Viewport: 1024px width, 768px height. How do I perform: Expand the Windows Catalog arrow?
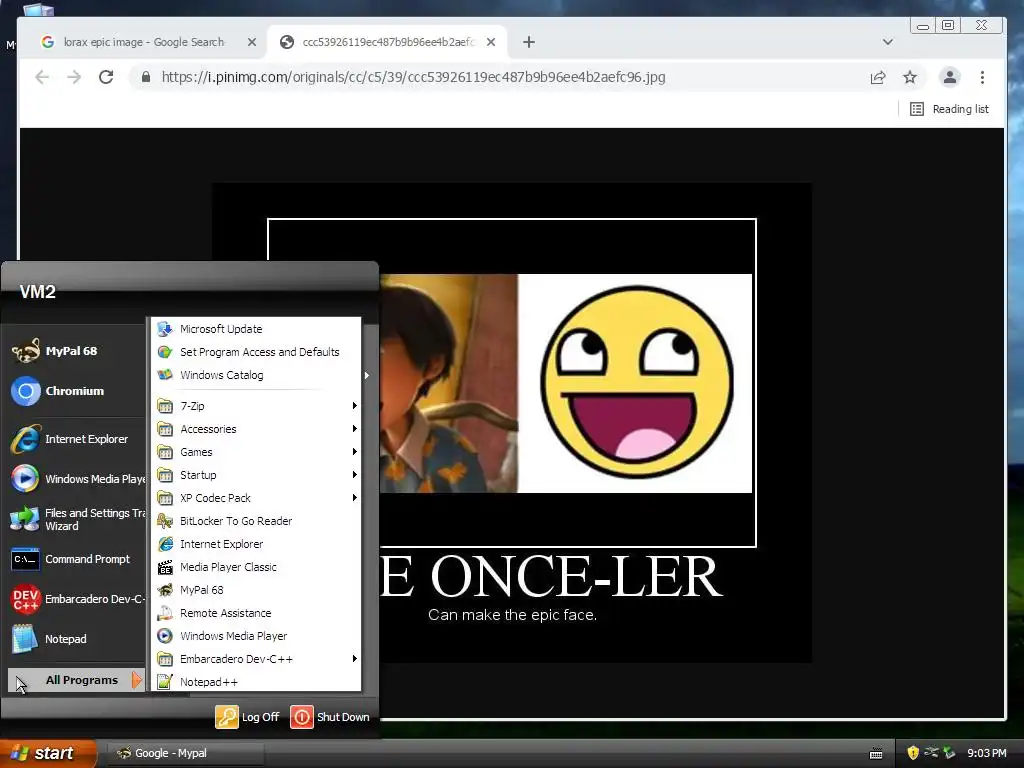[x=366, y=376]
